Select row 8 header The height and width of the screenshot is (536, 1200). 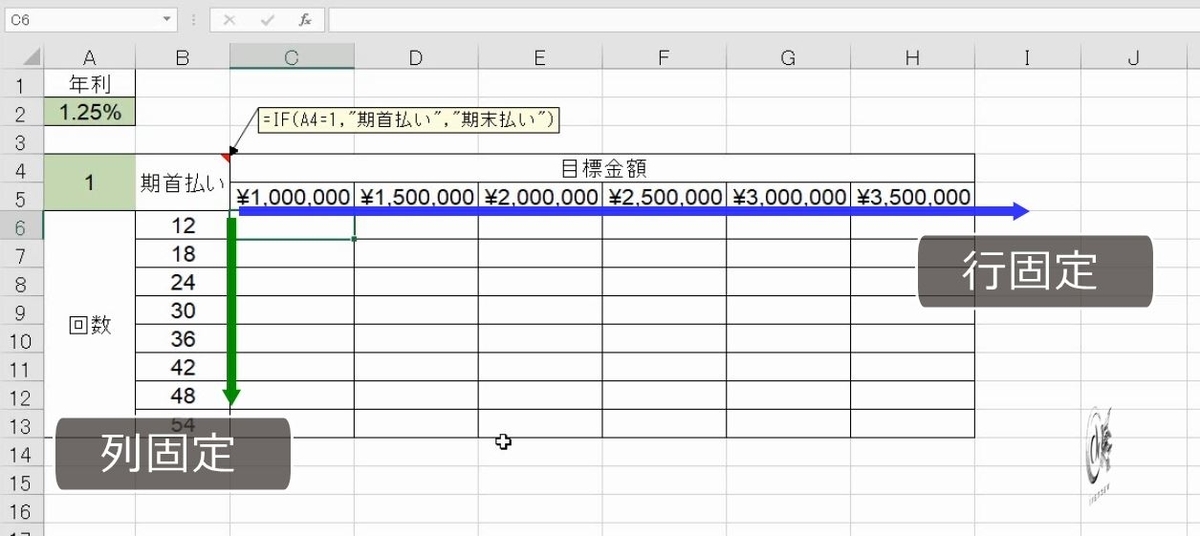tap(22, 282)
